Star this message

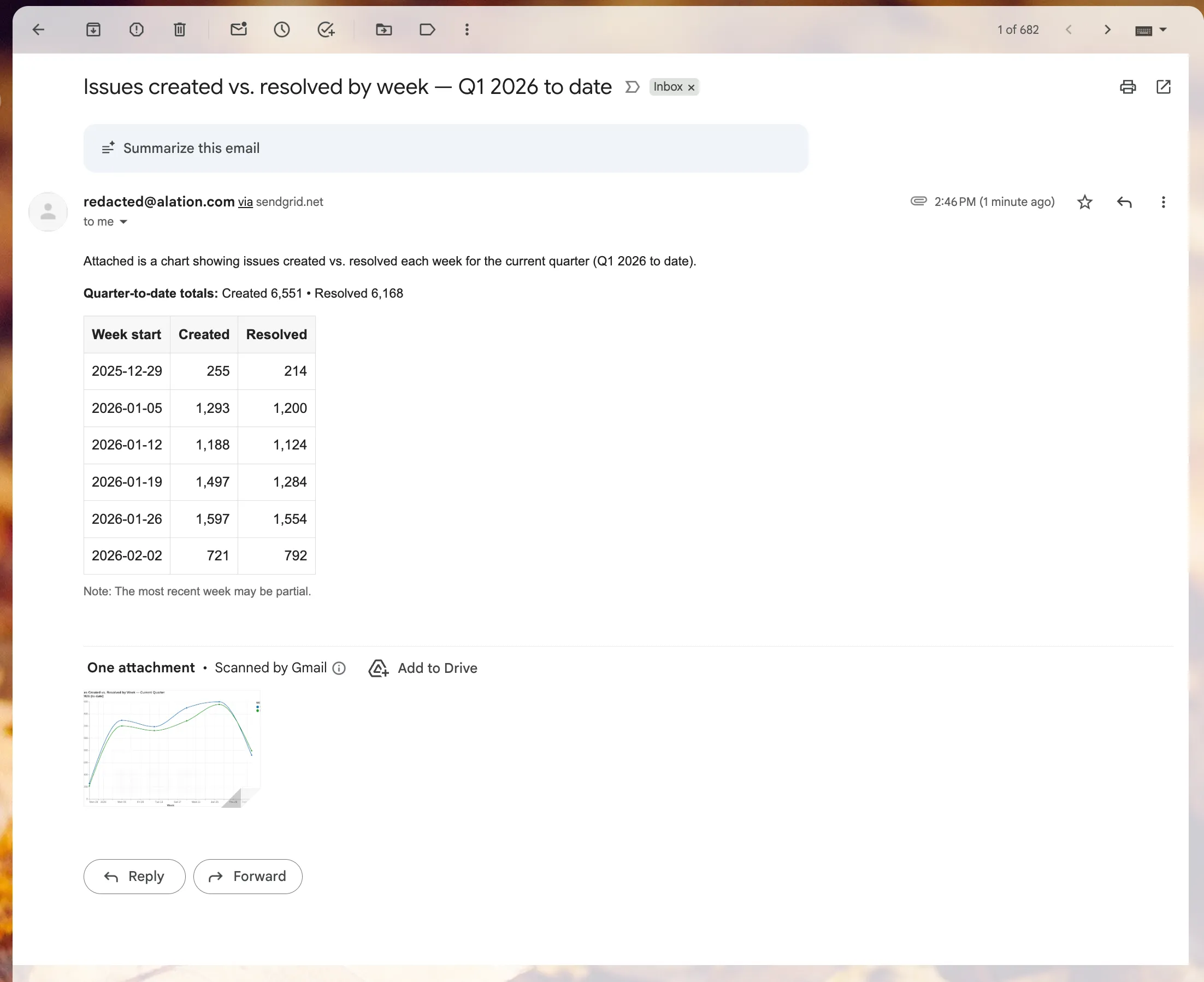pos(1084,202)
